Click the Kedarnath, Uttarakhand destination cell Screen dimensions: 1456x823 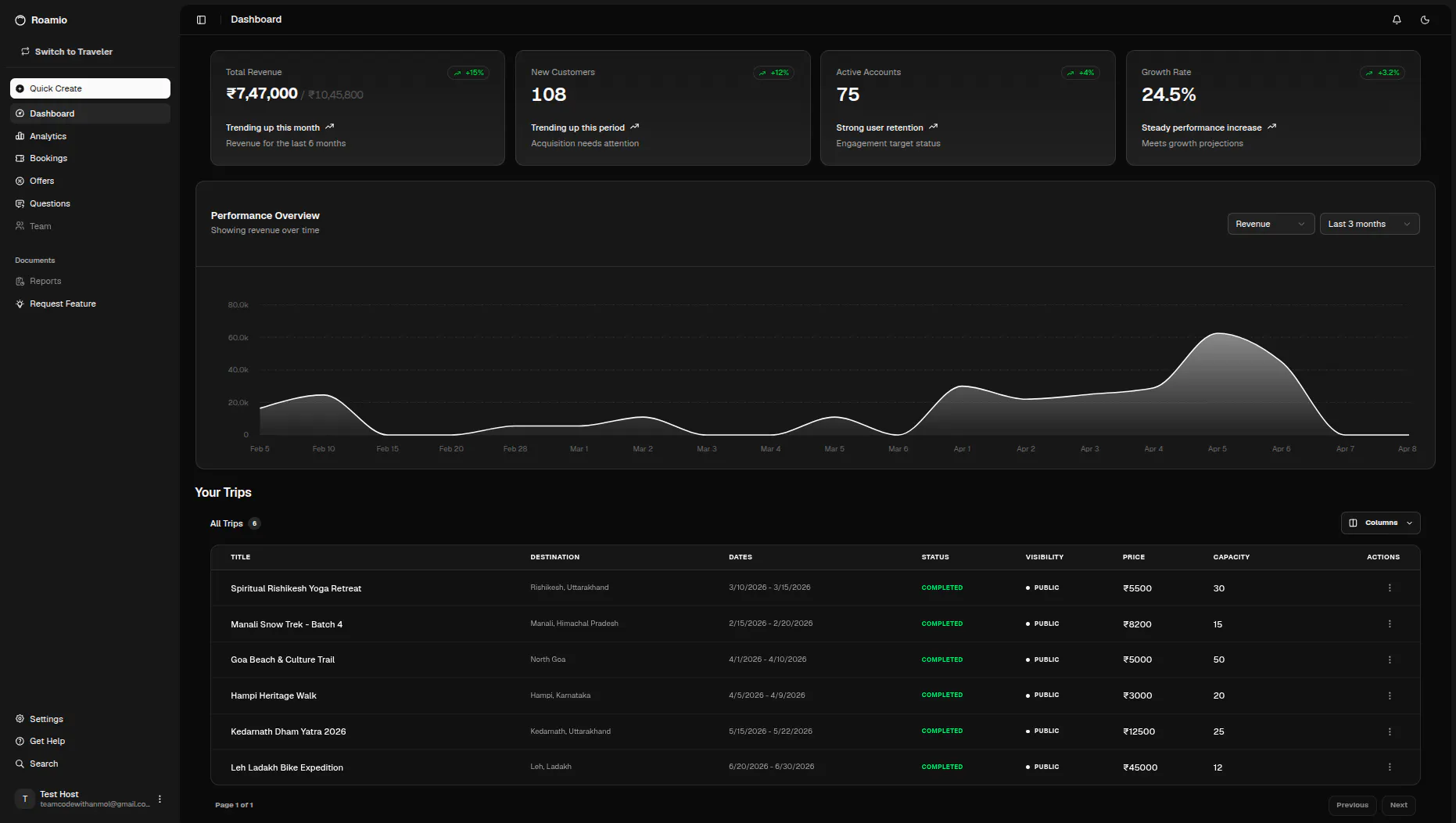(x=570, y=731)
